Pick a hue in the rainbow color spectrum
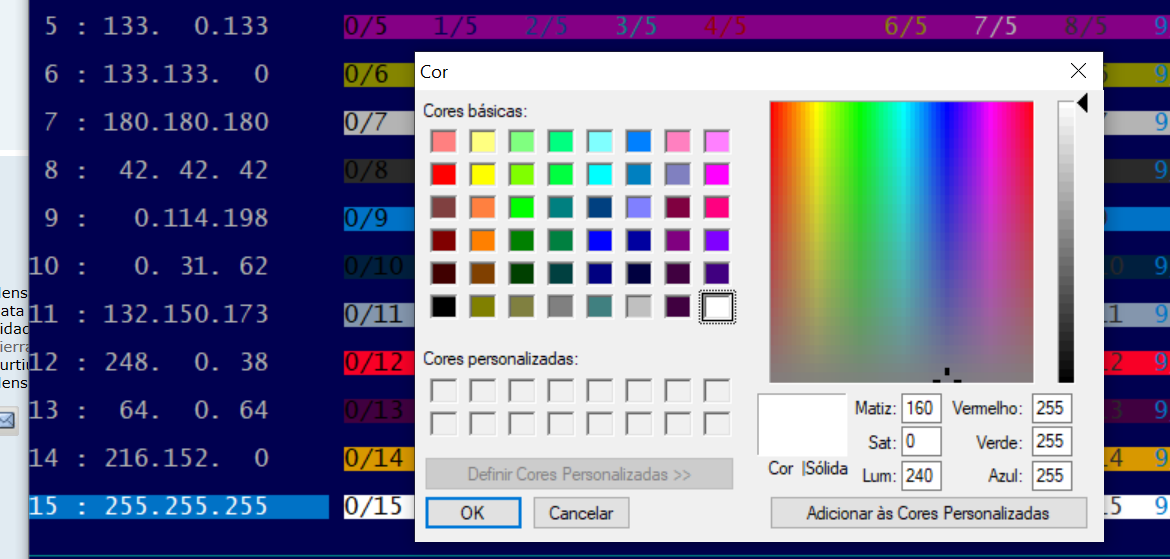1170x559 pixels. click(x=901, y=242)
